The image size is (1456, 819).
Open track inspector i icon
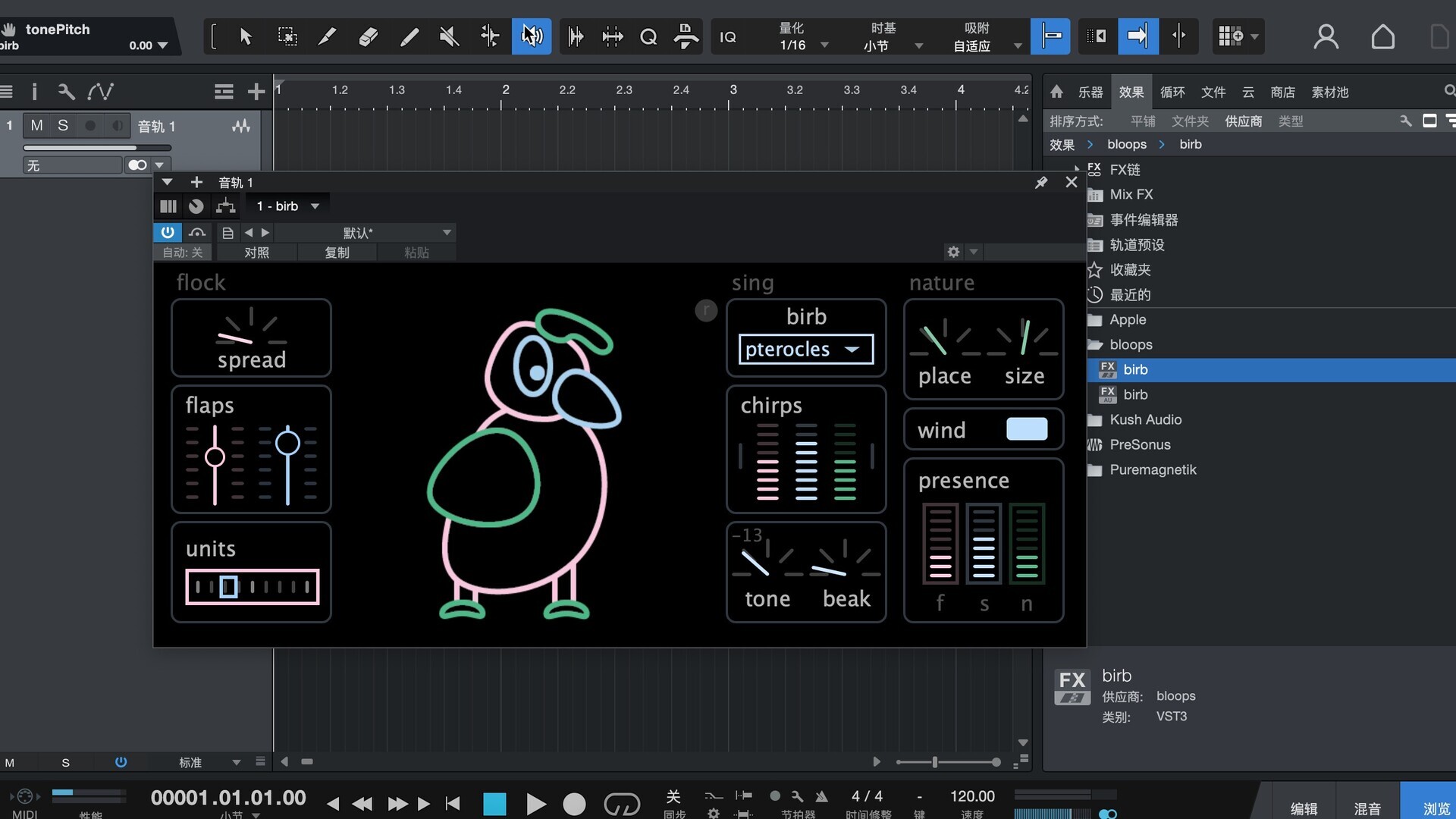click(x=34, y=93)
